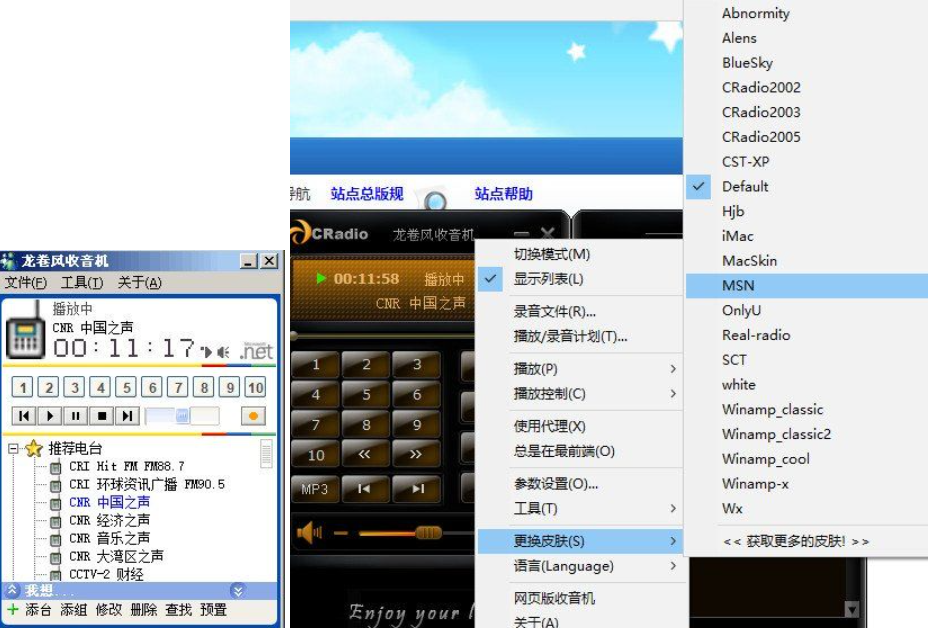940x628 pixels.
Task: Start recording with the orange dot button
Action: (x=253, y=416)
